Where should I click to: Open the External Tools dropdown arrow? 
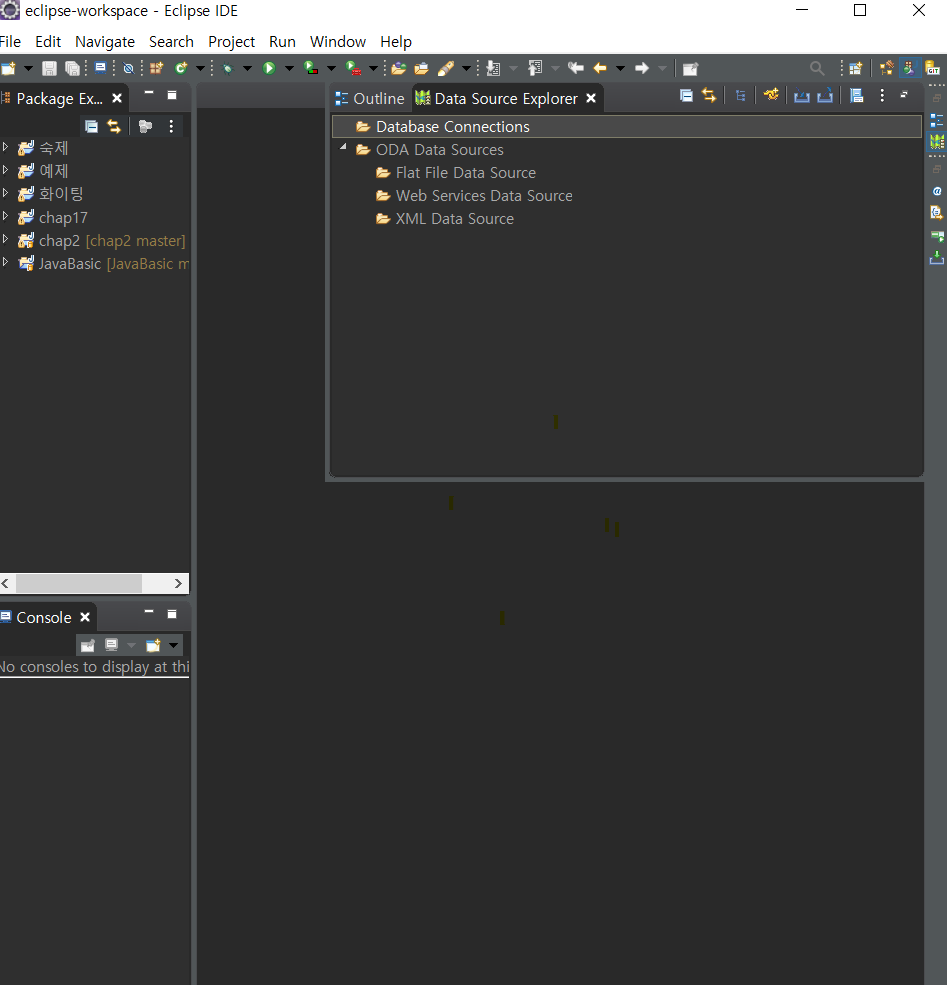coord(373,68)
